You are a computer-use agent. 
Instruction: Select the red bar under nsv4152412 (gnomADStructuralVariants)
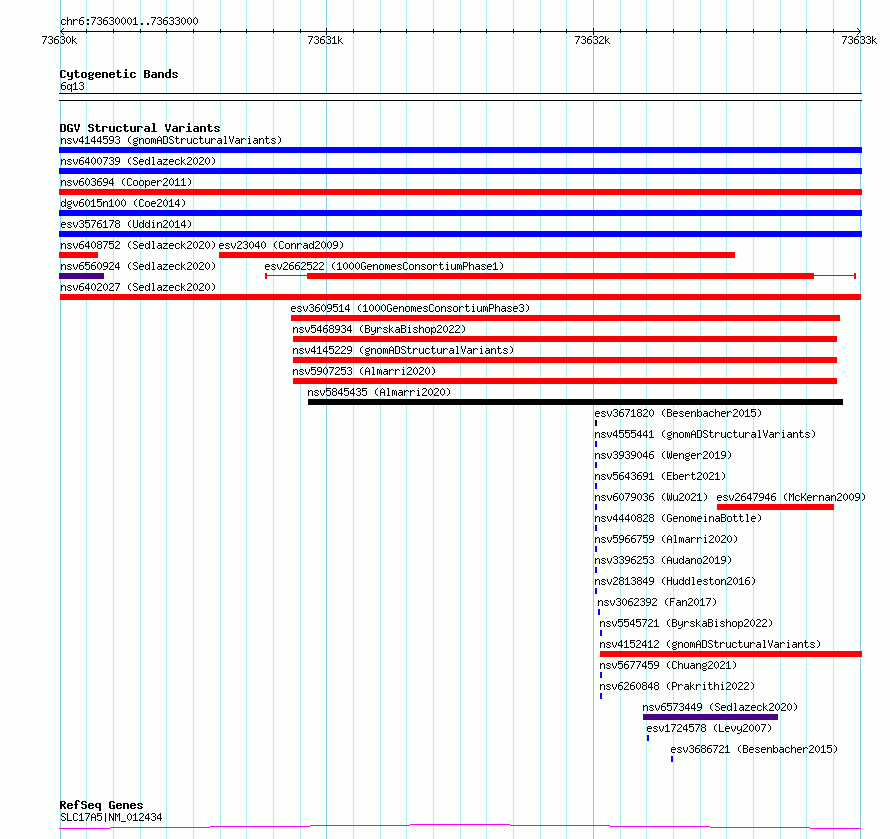click(731, 654)
